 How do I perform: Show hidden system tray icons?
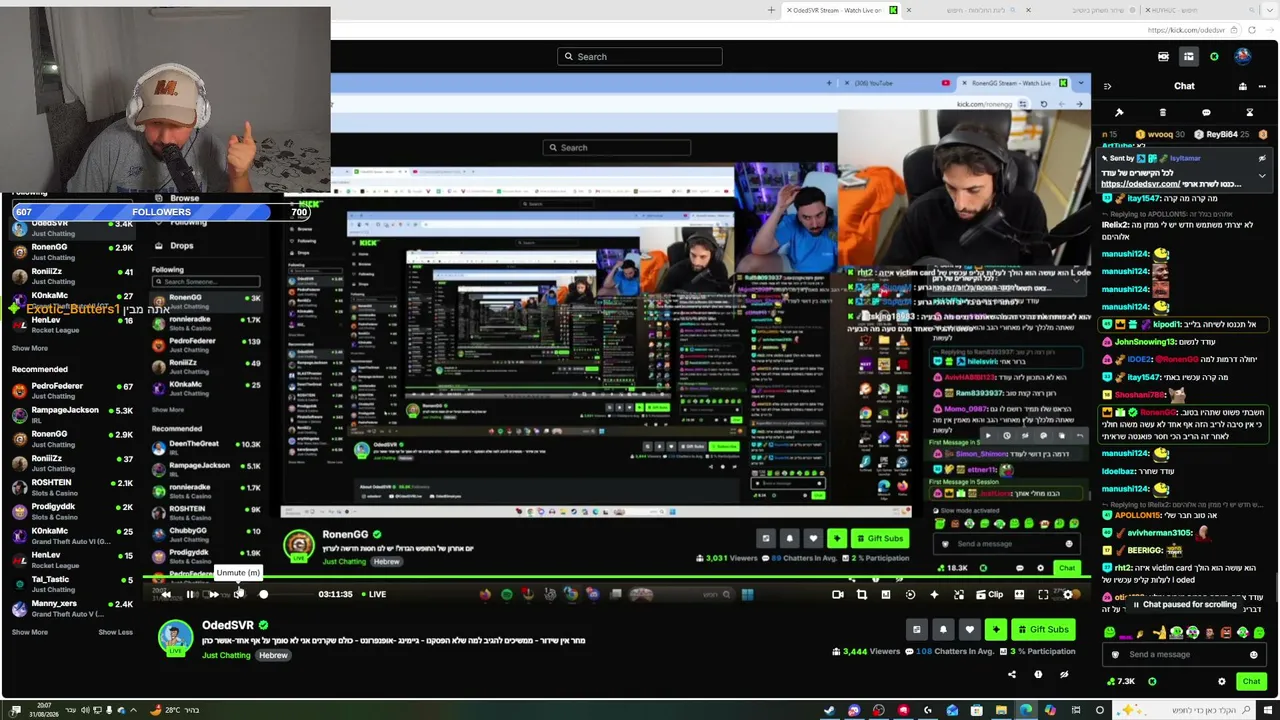[x=134, y=711]
